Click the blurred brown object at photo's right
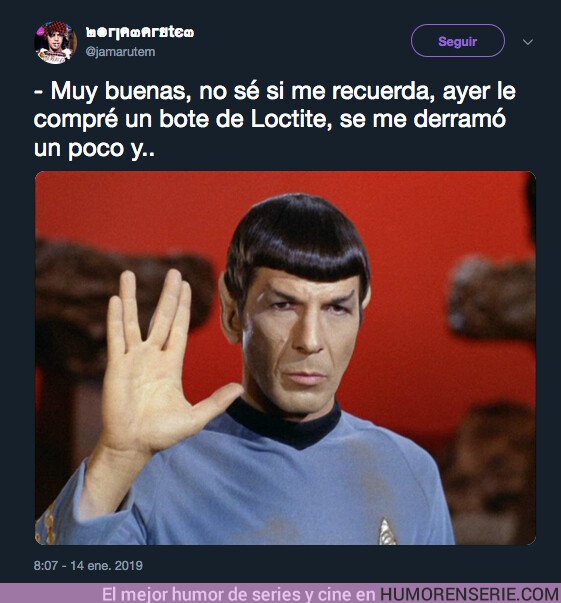Screen dimensions: 561x603 [x=494, y=298]
